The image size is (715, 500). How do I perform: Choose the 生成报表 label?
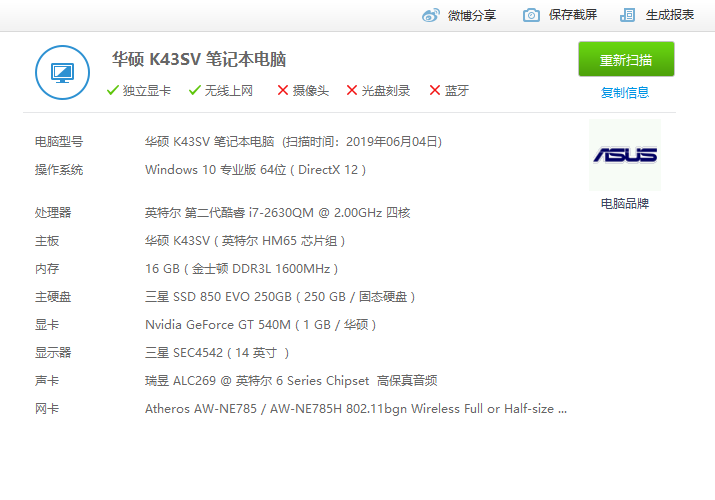coord(670,15)
